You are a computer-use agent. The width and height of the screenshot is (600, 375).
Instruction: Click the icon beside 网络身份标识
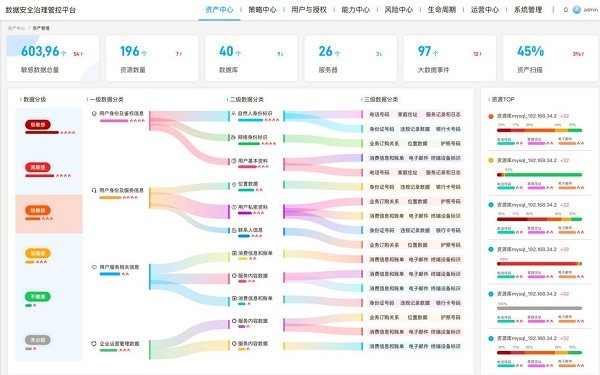pyautogui.click(x=233, y=137)
